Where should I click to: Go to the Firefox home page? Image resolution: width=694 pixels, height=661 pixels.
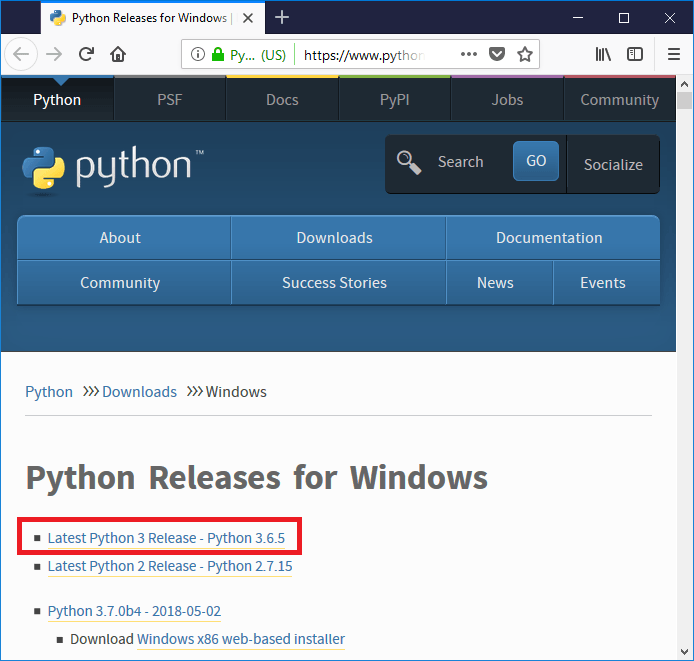pos(118,54)
